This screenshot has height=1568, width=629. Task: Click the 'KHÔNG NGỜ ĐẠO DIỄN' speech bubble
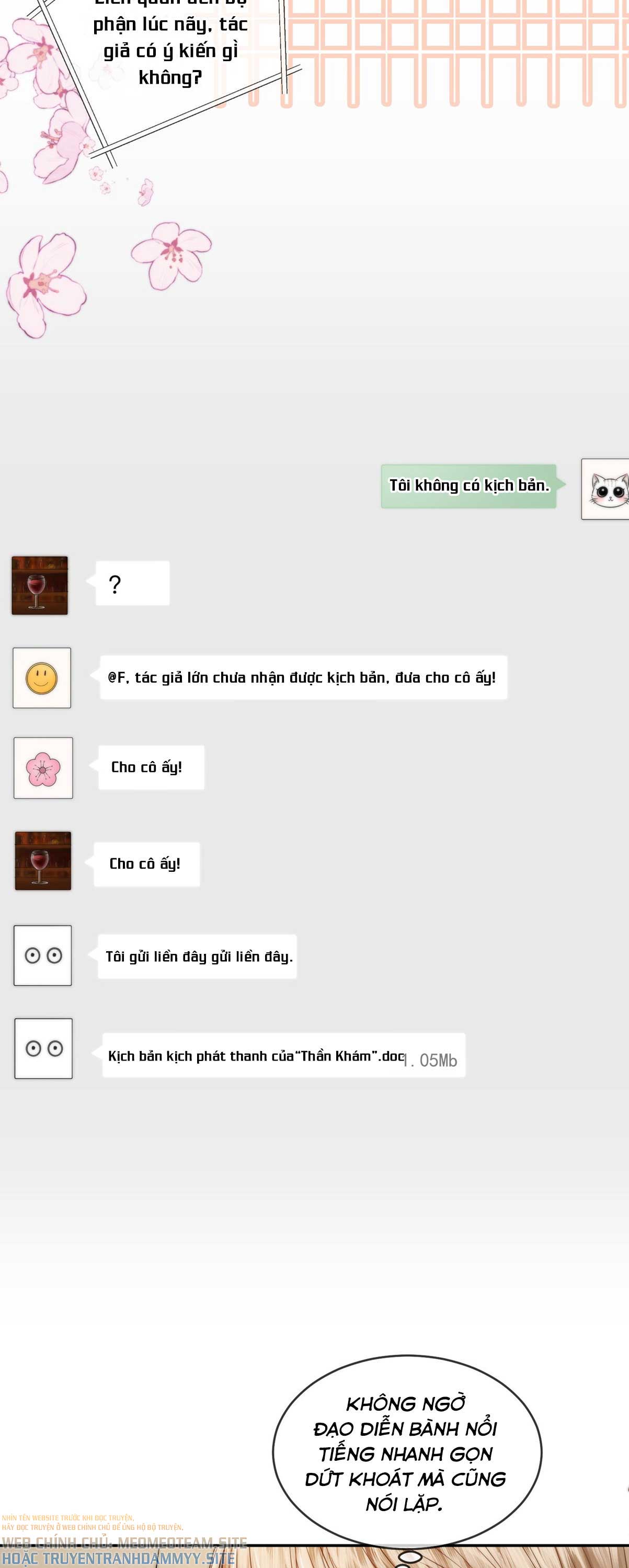[407, 1452]
